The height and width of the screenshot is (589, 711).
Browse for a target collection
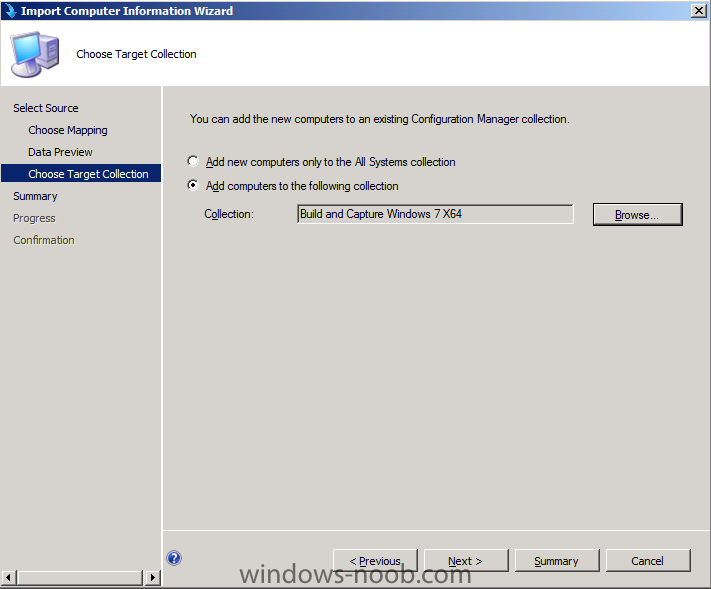tap(637, 214)
